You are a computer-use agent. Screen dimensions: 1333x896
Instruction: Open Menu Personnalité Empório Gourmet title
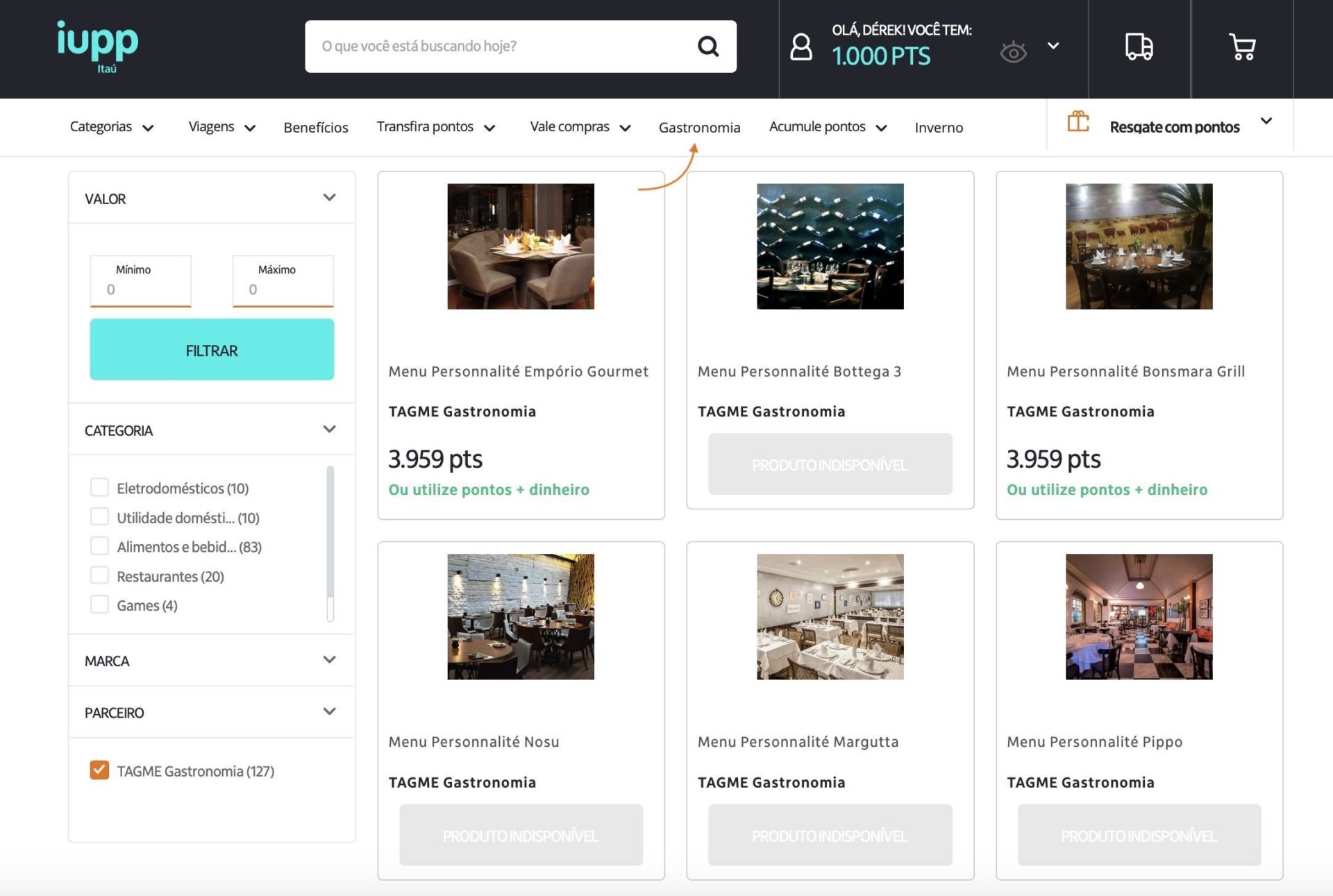coord(519,372)
